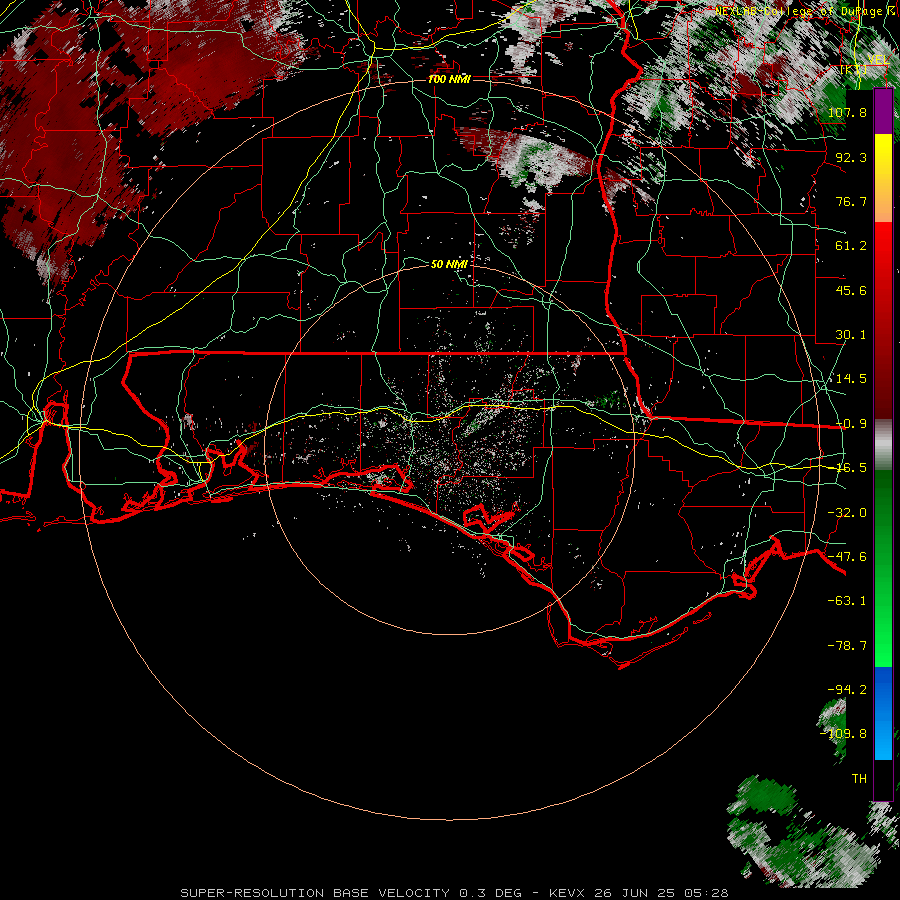Click the 92.3 velocity scale value
Image resolution: width=900 pixels, height=900 pixels.
tap(851, 157)
